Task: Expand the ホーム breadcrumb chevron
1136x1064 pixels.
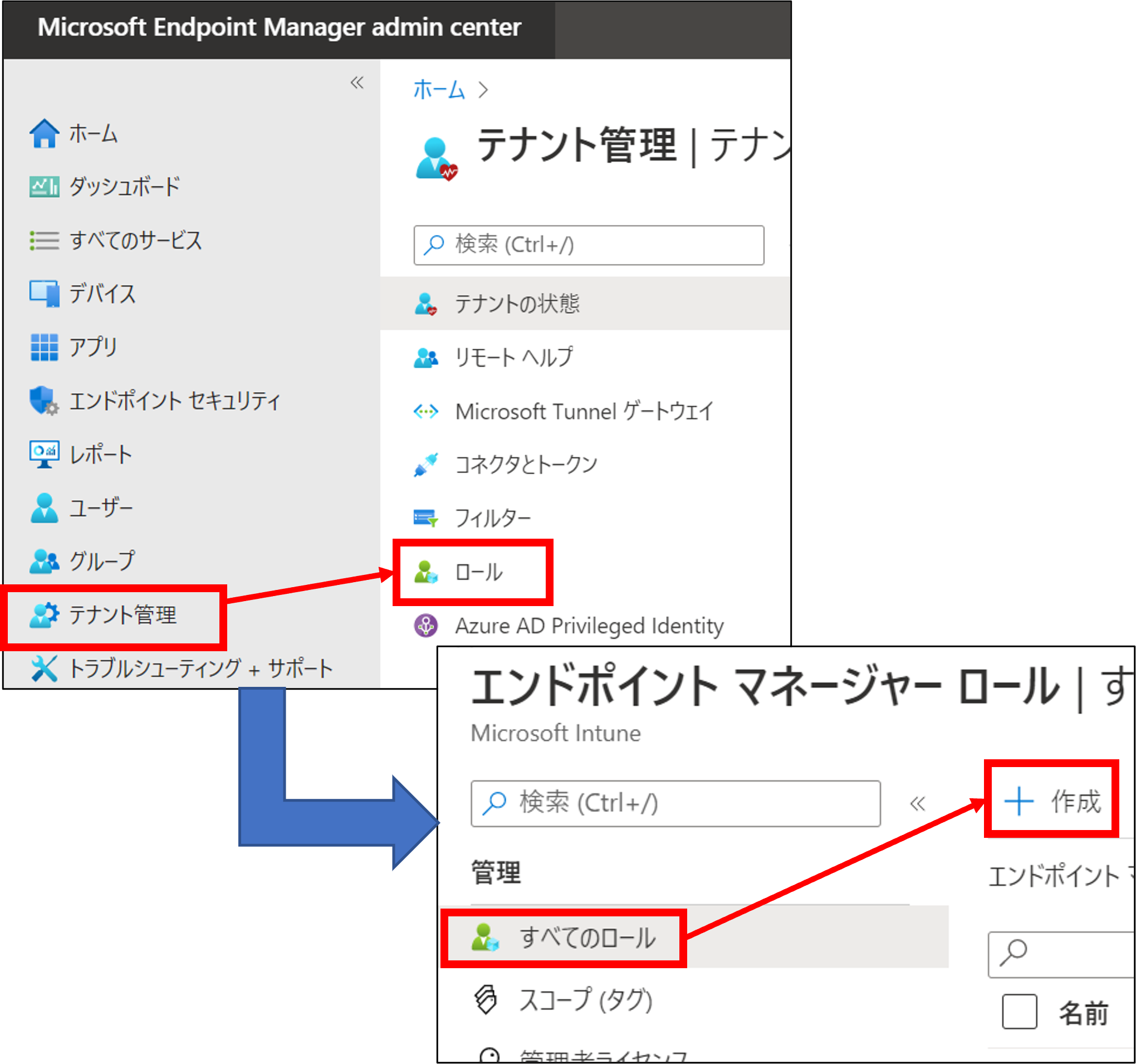Action: click(x=484, y=90)
